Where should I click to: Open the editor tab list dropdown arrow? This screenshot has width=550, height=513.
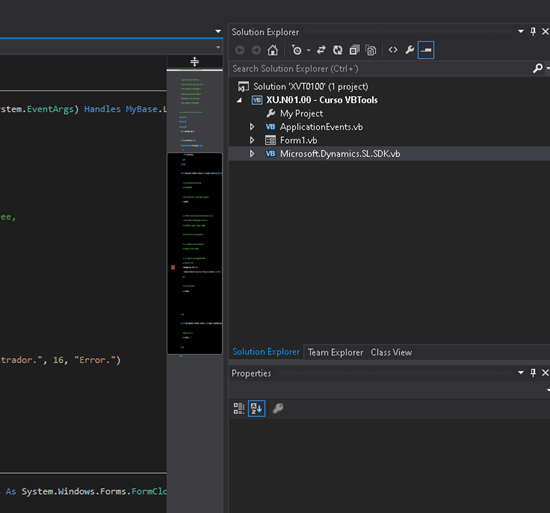pos(218,31)
